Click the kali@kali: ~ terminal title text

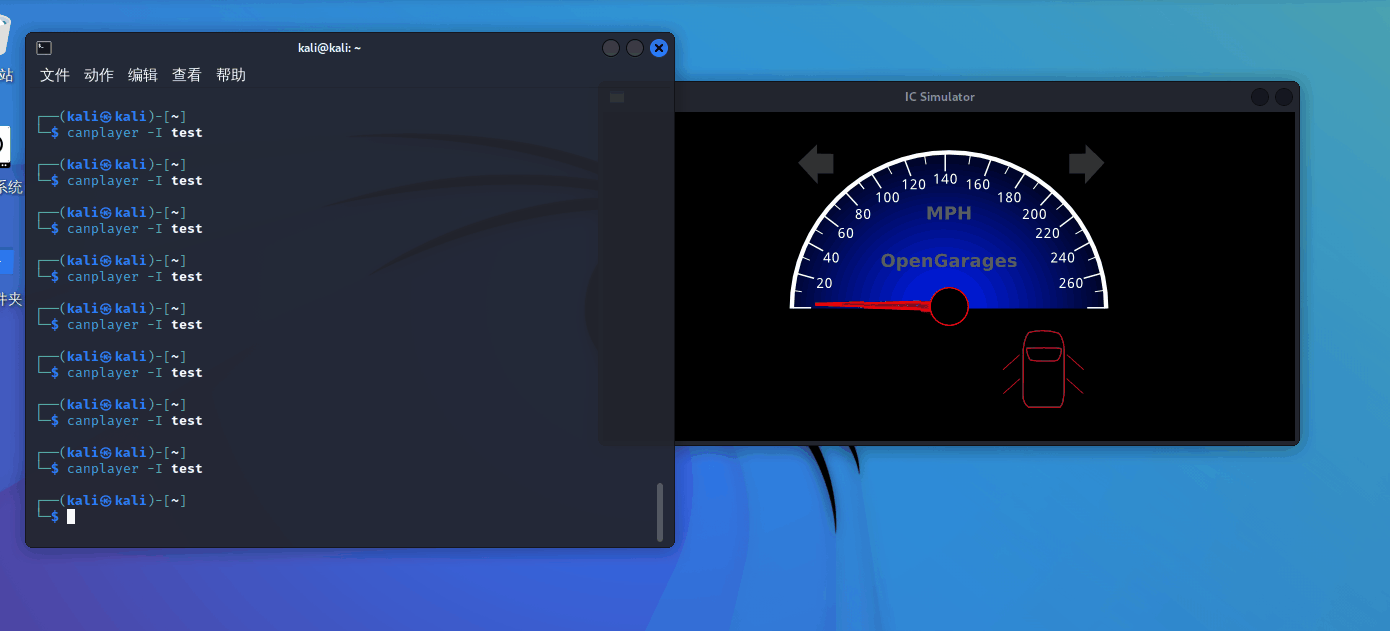(329, 48)
